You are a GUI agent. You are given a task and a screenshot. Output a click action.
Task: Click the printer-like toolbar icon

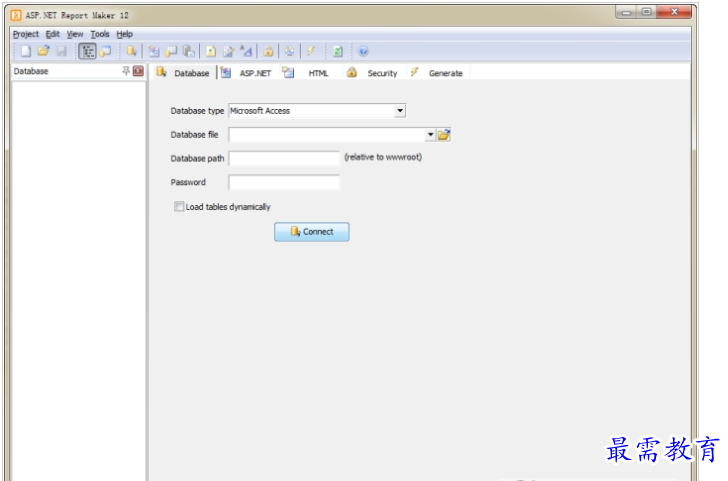coord(289,51)
